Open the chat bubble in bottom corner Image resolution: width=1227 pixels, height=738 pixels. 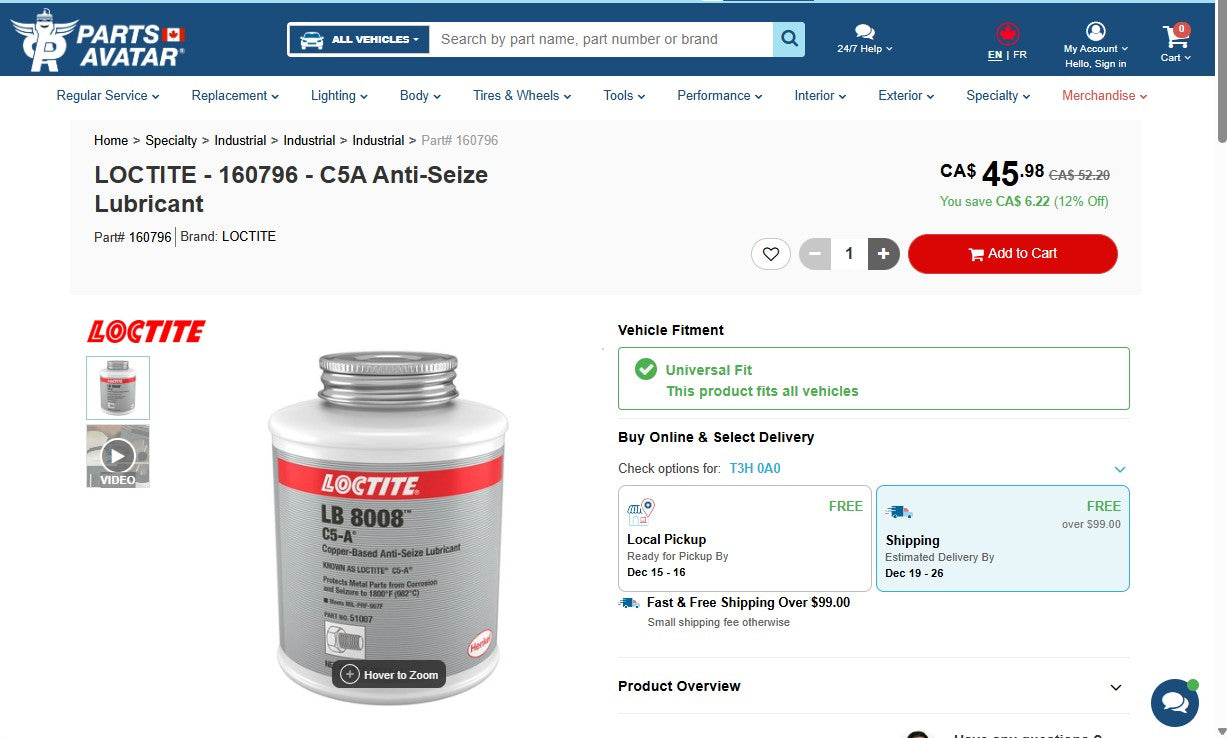(1174, 703)
